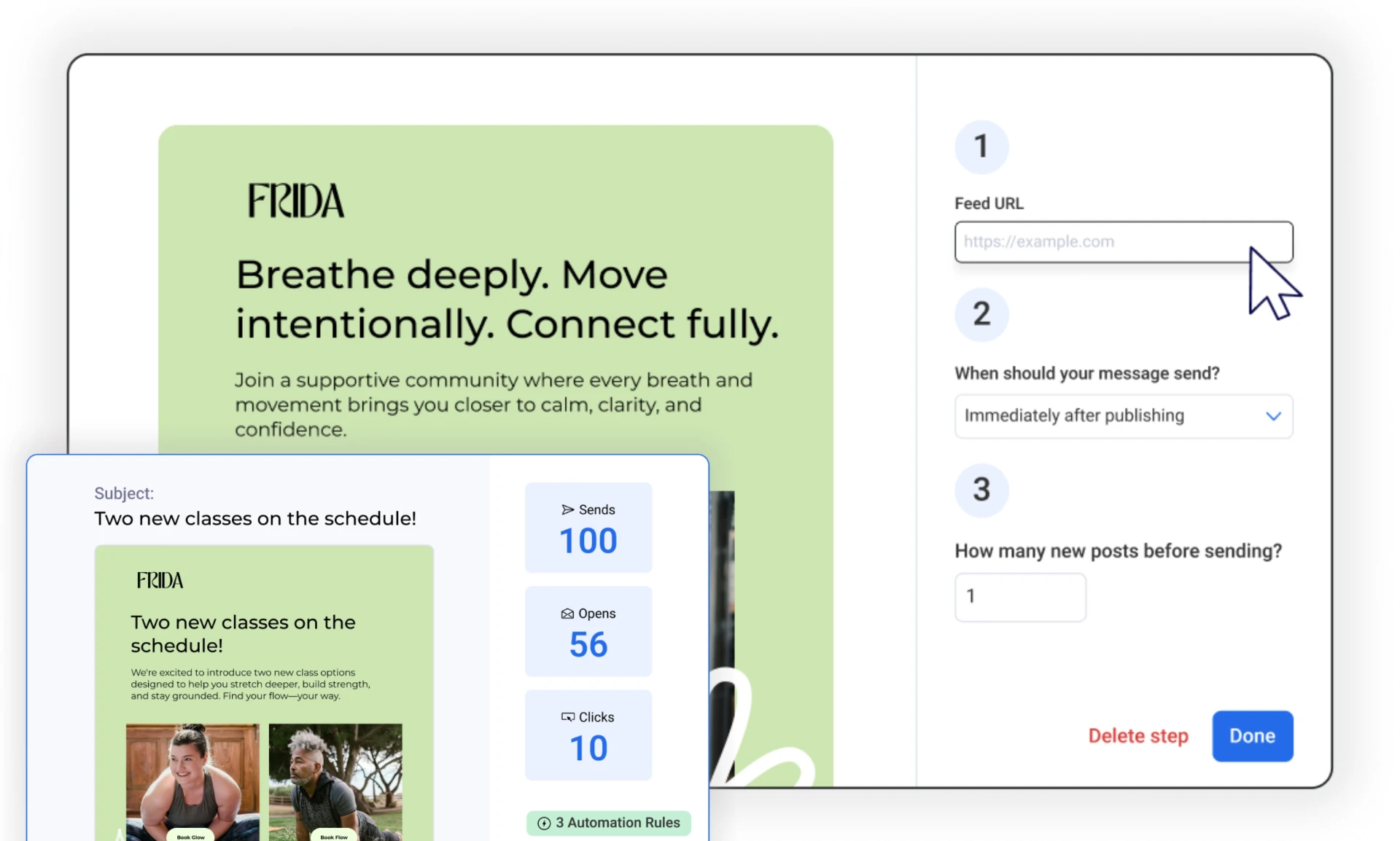Screen dimensions: 1400x841
Task: Click the woman stretching class photo
Action: pyautogui.click(x=192, y=781)
